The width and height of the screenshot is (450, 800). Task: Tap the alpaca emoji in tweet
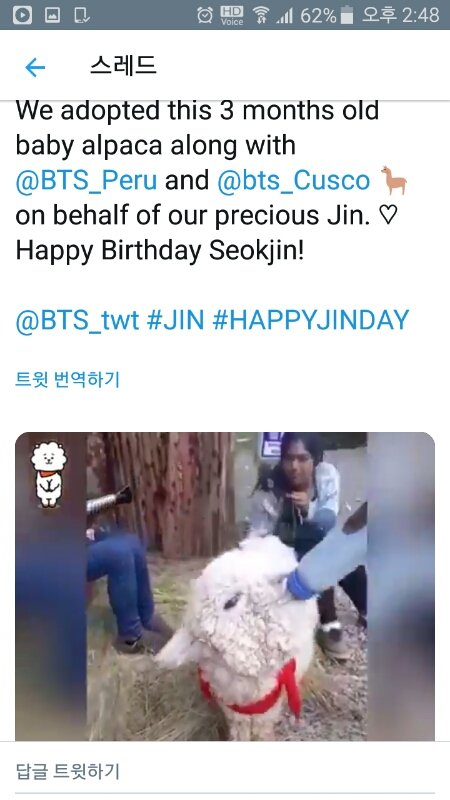393,181
